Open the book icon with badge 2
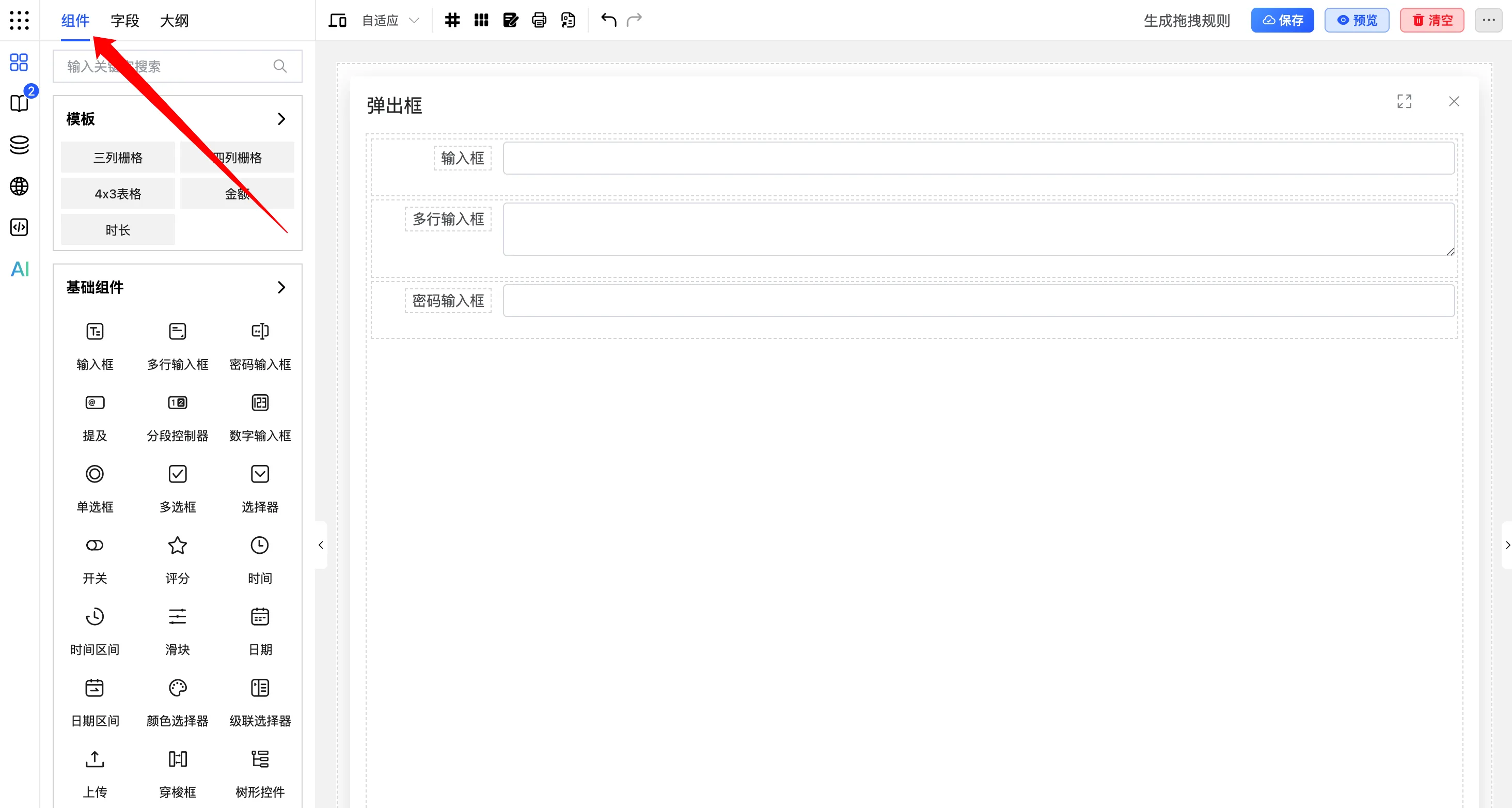The image size is (1512, 808). tap(19, 103)
